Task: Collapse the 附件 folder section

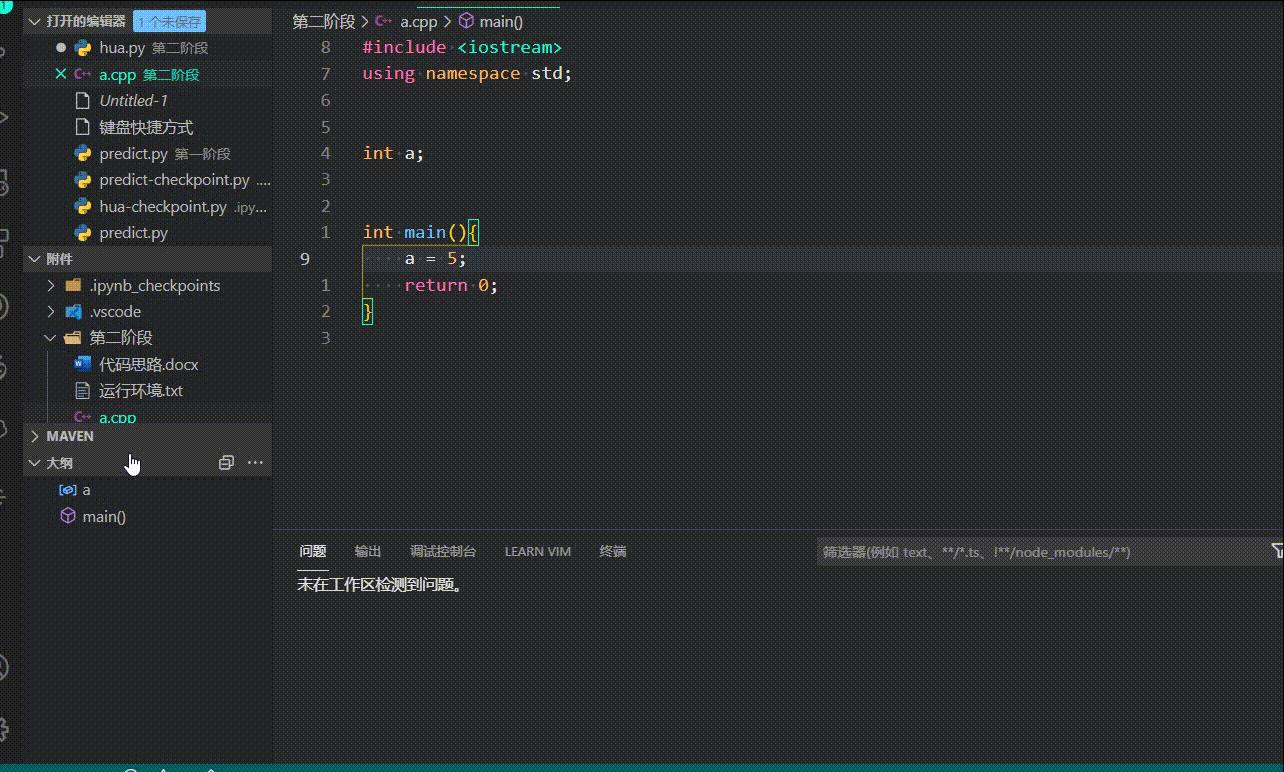Action: coord(35,259)
